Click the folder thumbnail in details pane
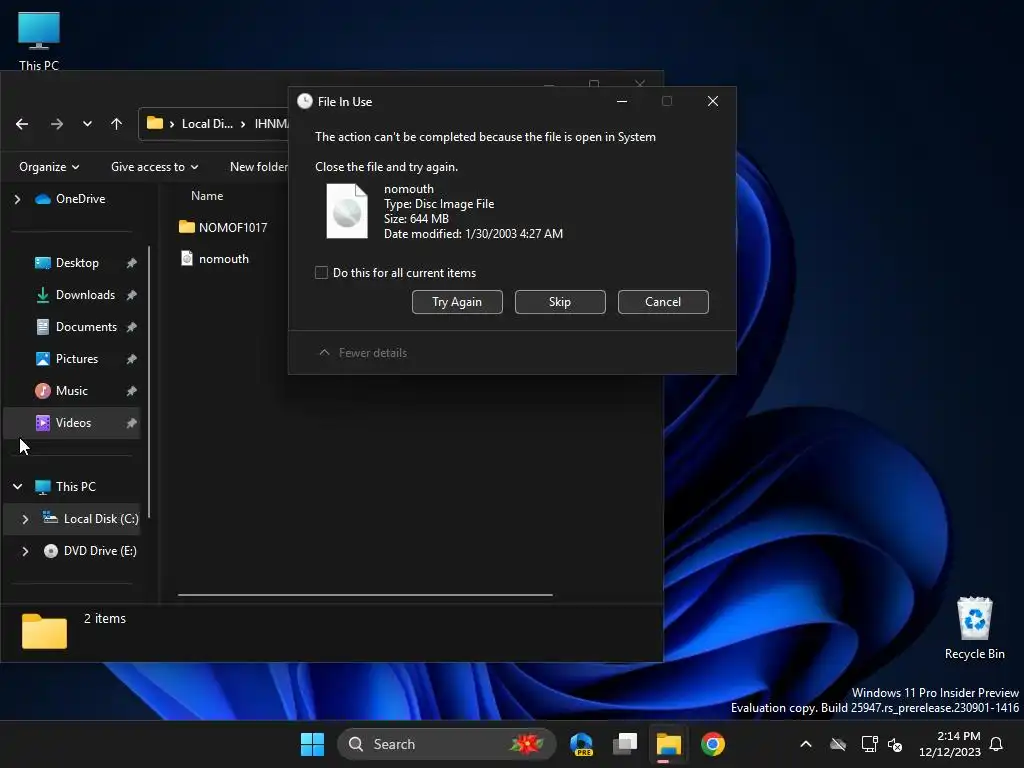Image resolution: width=1024 pixels, height=768 pixels. 44,631
